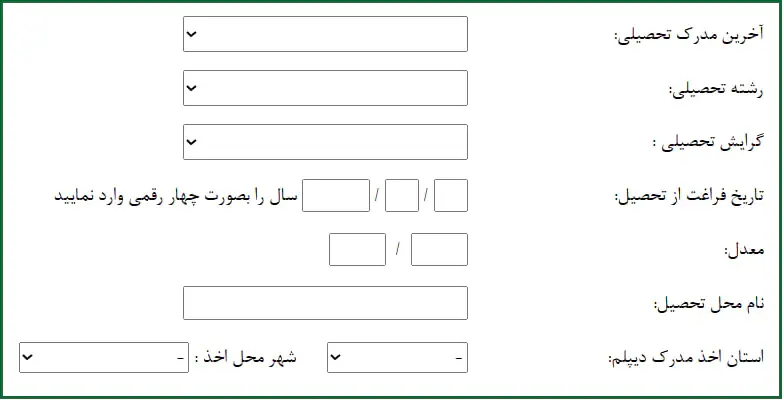Click the استان اخذ مدرک دیپلم label
This screenshot has width=783, height=400.
click(x=686, y=357)
